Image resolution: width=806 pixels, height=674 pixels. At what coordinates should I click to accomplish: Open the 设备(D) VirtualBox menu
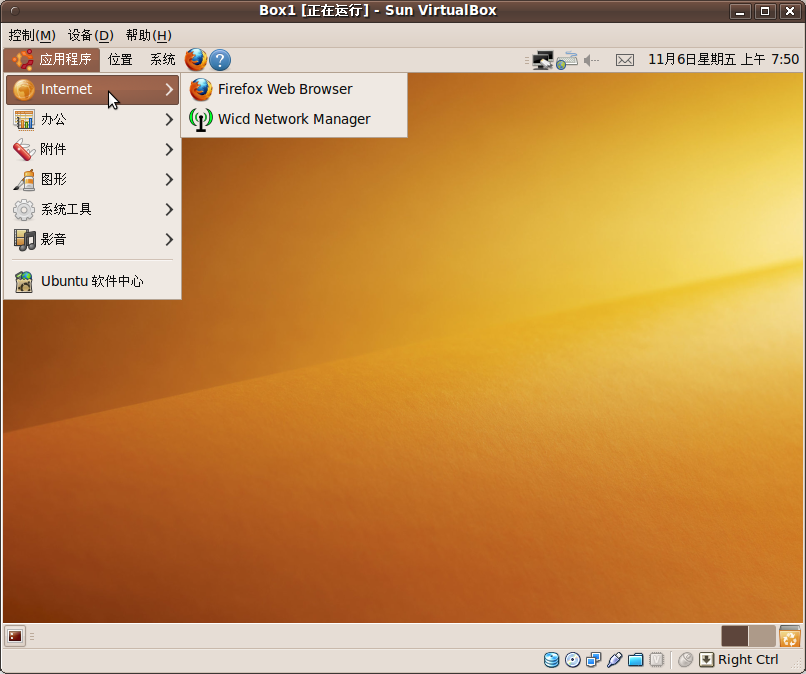pos(90,35)
